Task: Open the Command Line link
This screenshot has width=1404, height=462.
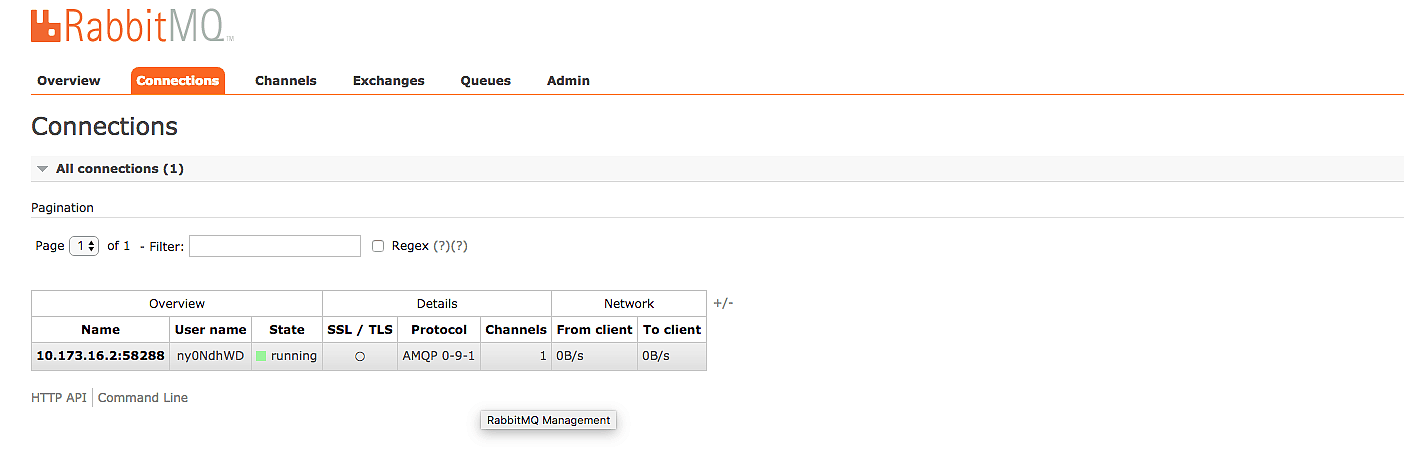Action: [x=143, y=398]
